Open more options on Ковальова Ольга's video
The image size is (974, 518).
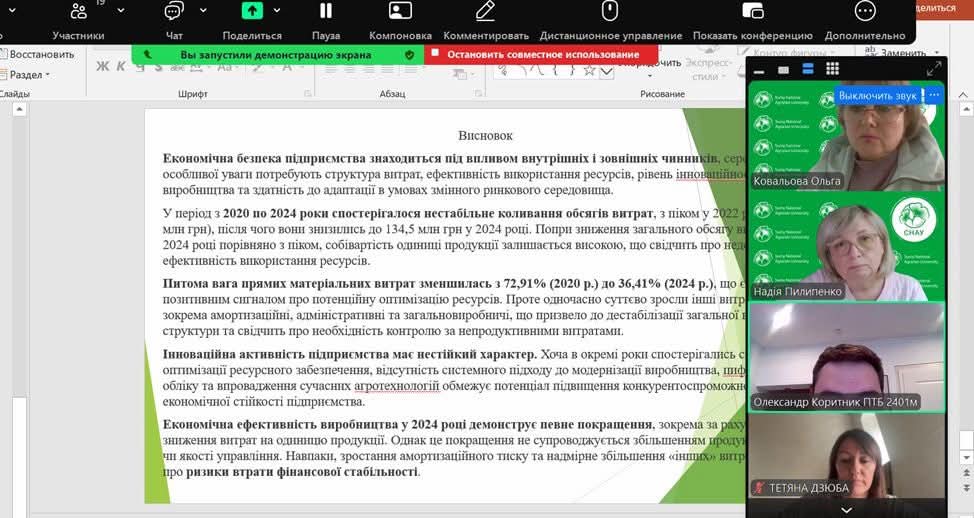click(933, 96)
